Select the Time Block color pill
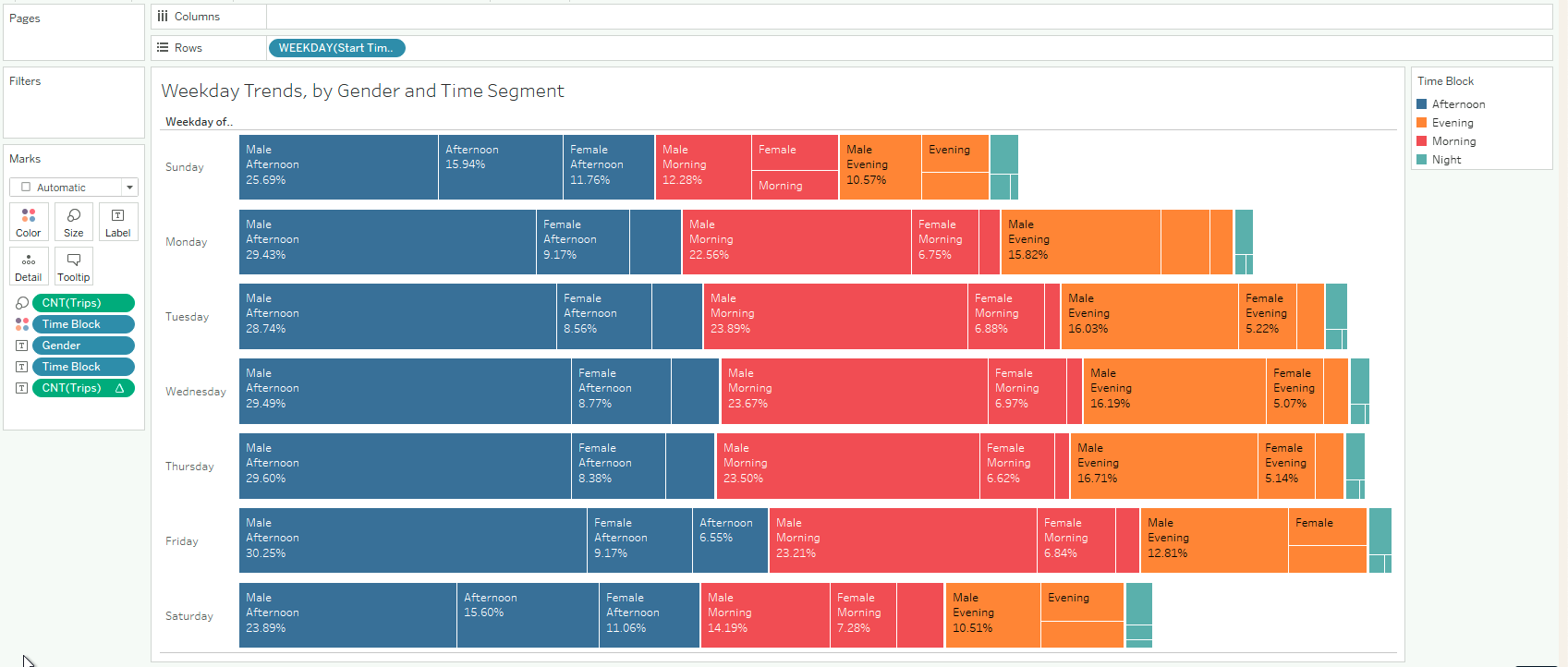 pyautogui.click(x=83, y=324)
